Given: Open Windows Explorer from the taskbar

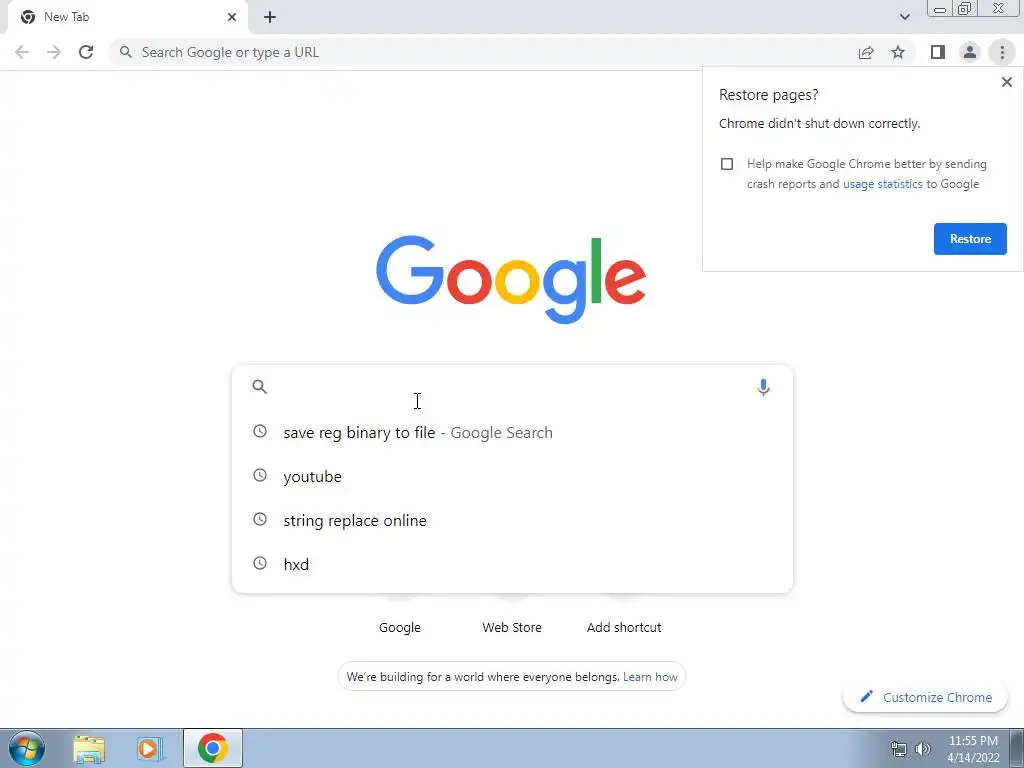Looking at the screenshot, I should [x=89, y=749].
